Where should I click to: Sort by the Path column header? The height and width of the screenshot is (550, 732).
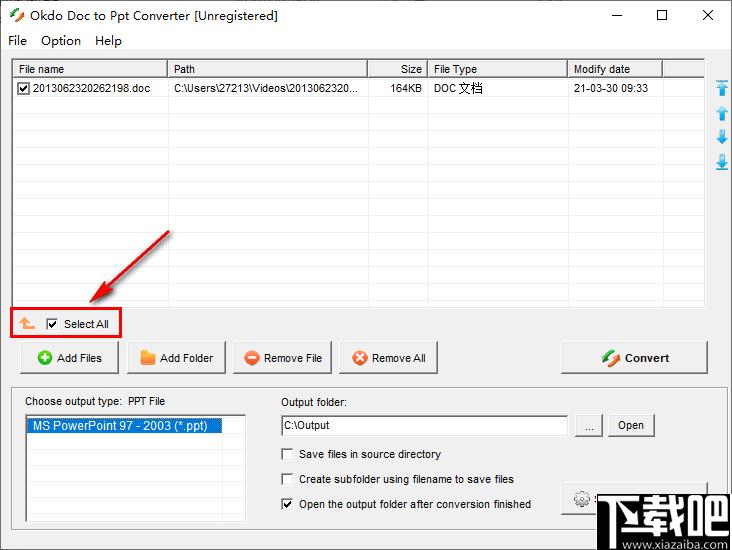[x=267, y=69]
